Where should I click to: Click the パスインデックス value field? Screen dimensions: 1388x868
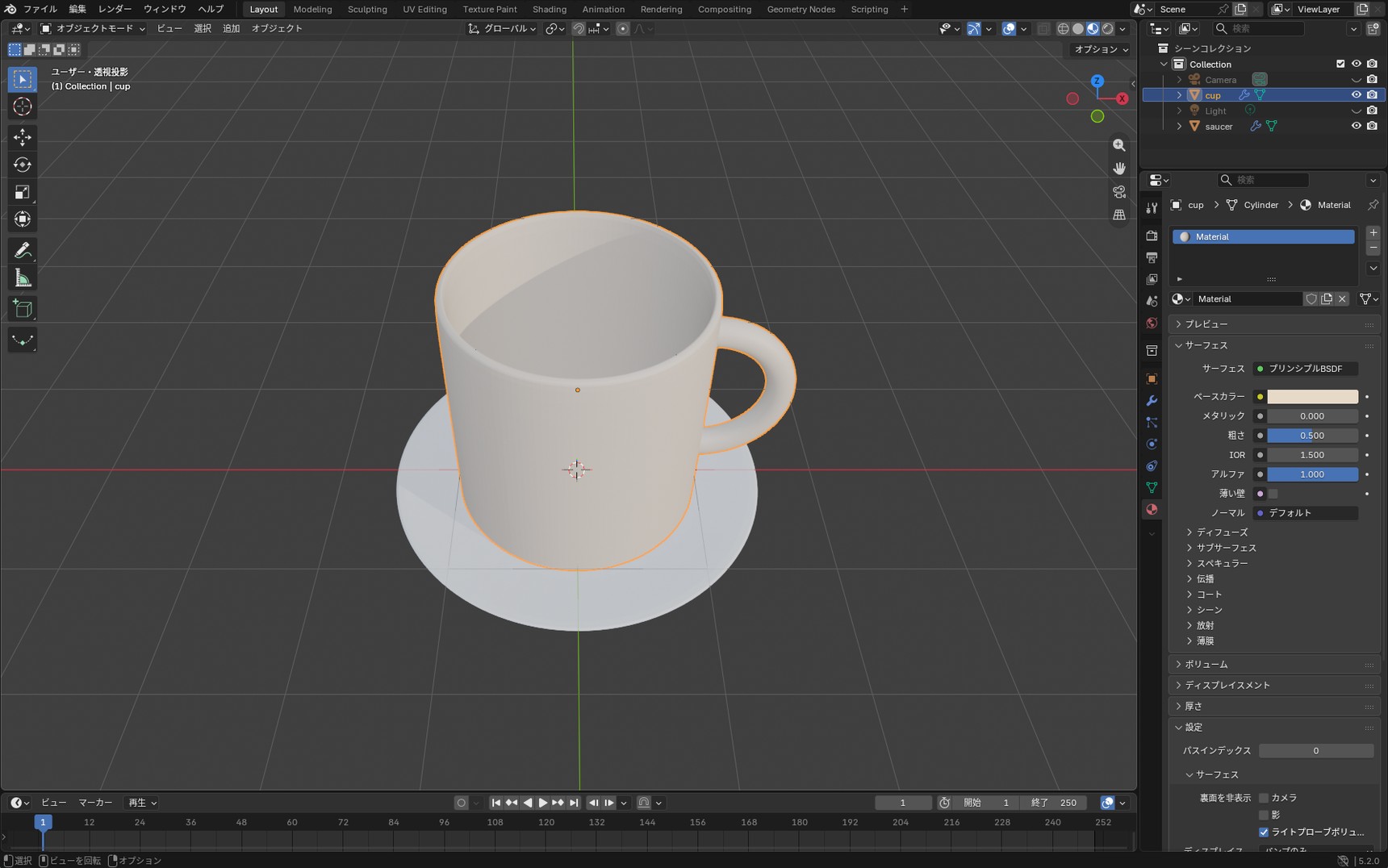1316,751
